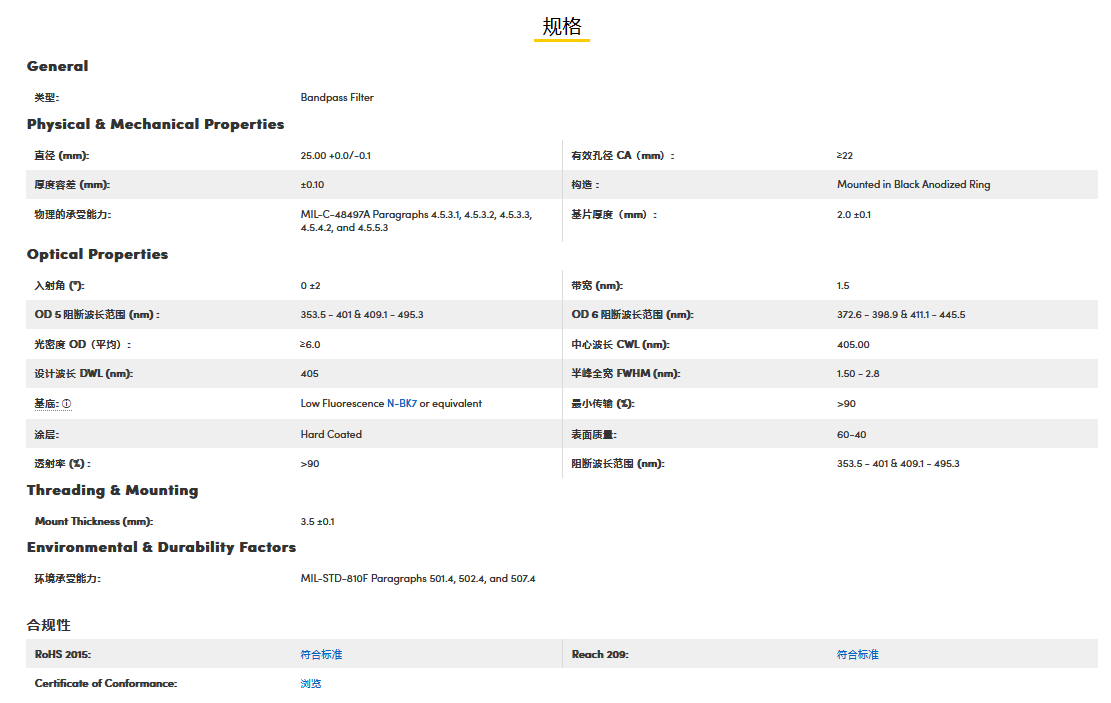The width and height of the screenshot is (1111, 703).
Task: Click the Mounted in Black Anodized Ring value
Action: click(913, 185)
